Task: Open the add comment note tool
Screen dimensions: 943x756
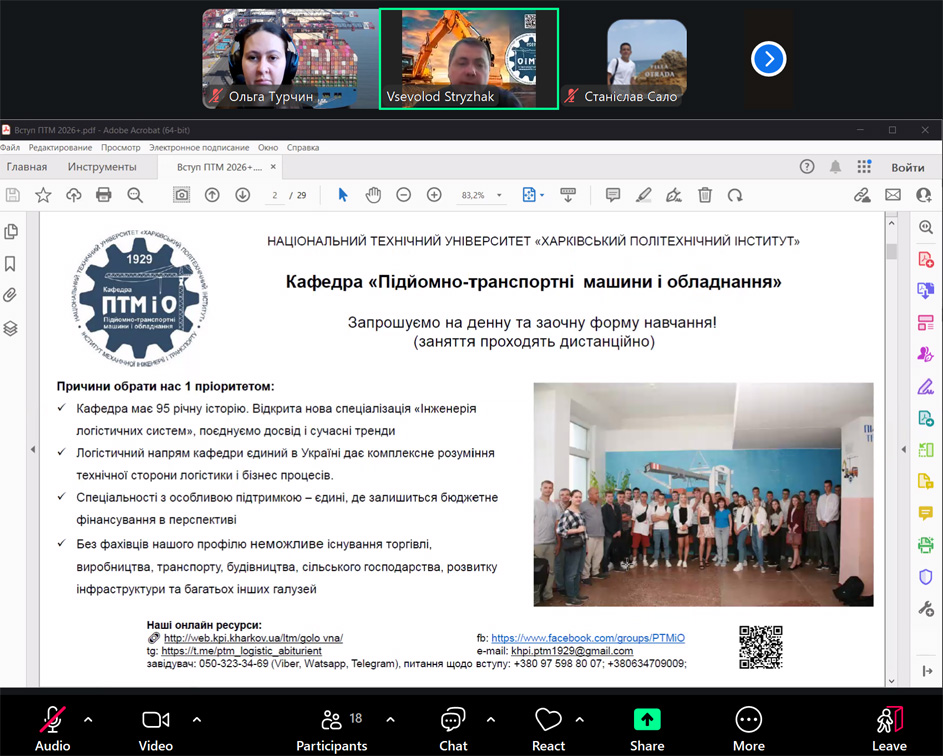Action: point(613,195)
